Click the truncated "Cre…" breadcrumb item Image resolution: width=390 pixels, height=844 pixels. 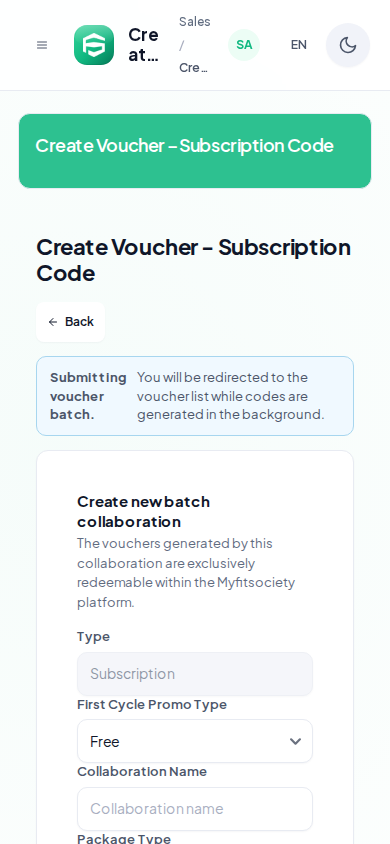pos(194,68)
